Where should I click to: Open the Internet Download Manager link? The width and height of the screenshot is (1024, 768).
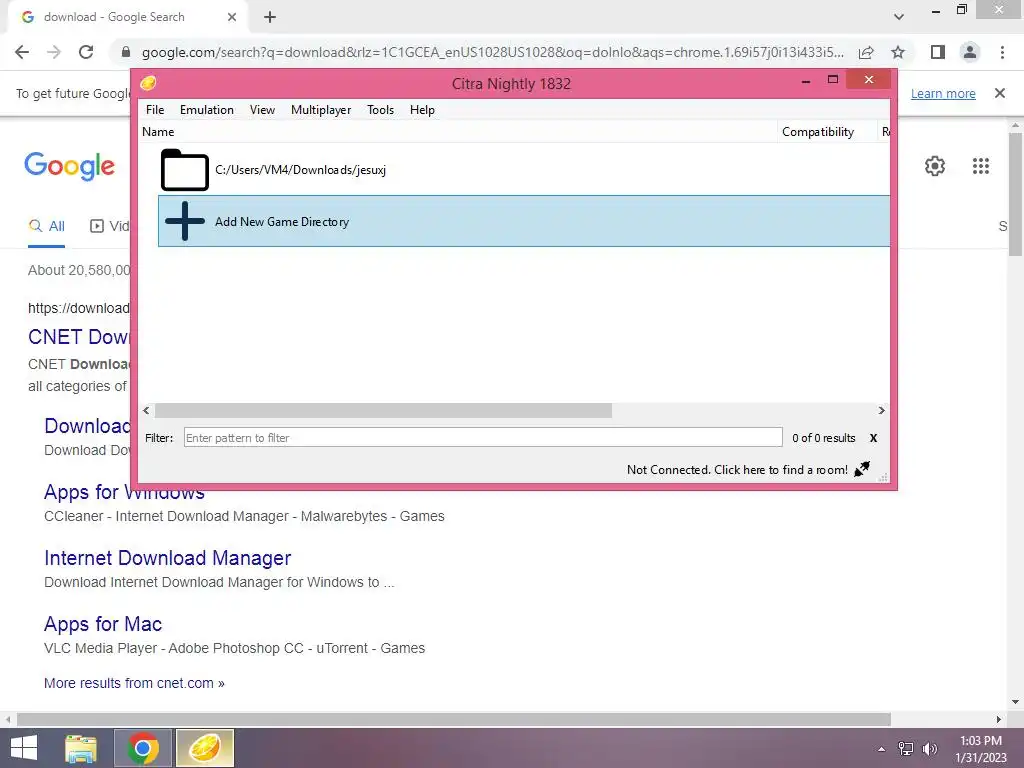tap(167, 558)
